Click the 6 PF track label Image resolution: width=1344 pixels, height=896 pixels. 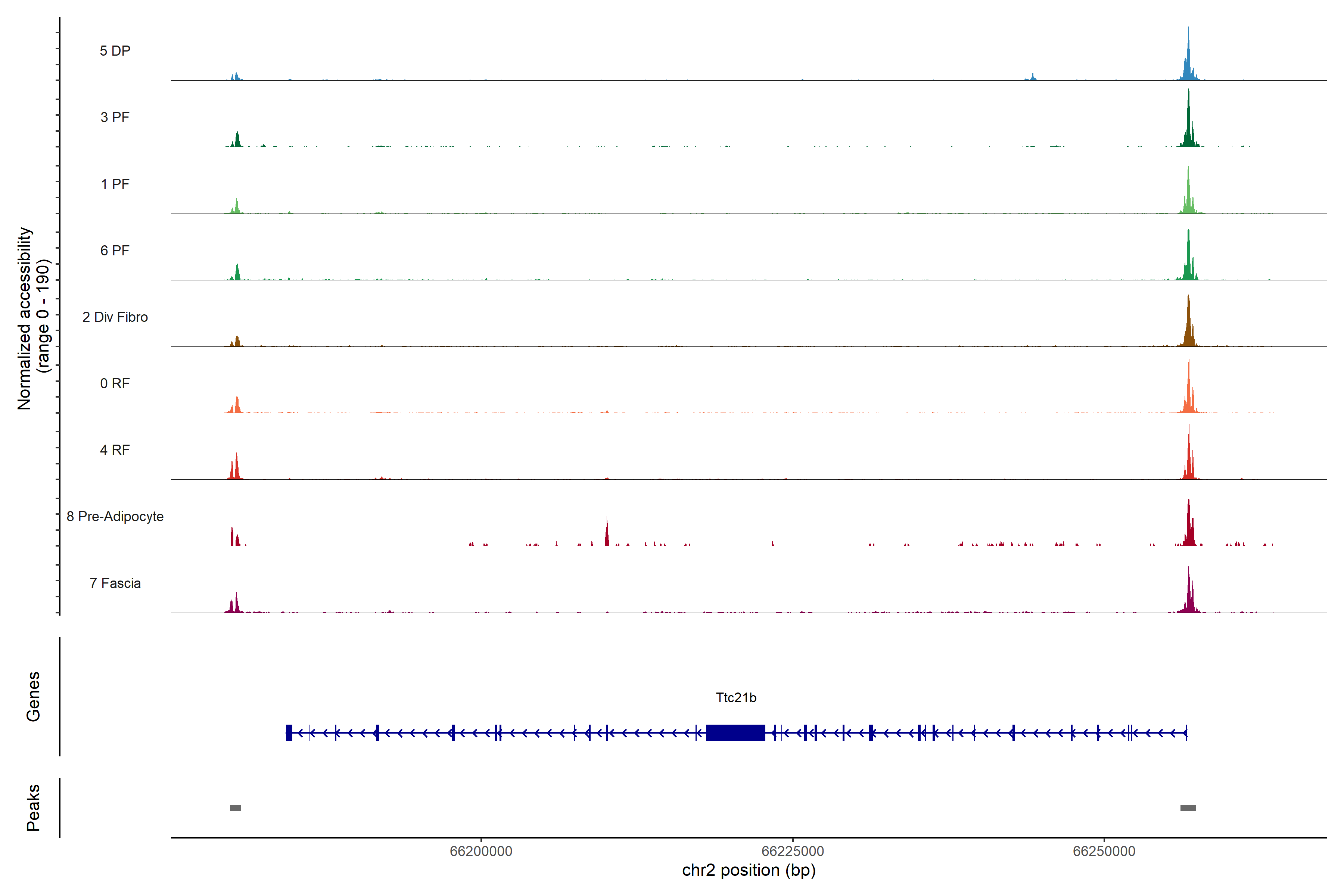click(115, 250)
